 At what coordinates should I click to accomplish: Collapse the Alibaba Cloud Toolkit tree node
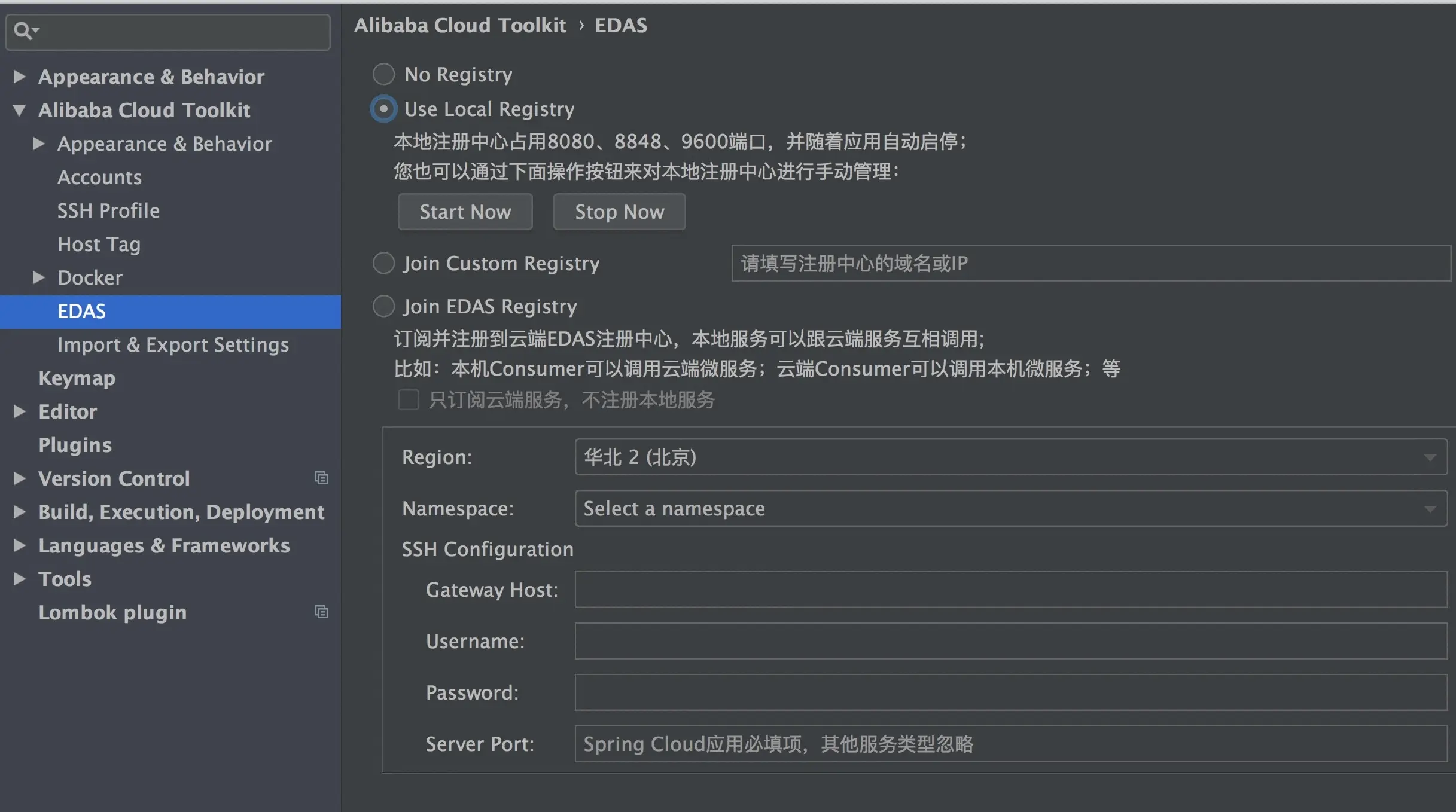(19, 110)
